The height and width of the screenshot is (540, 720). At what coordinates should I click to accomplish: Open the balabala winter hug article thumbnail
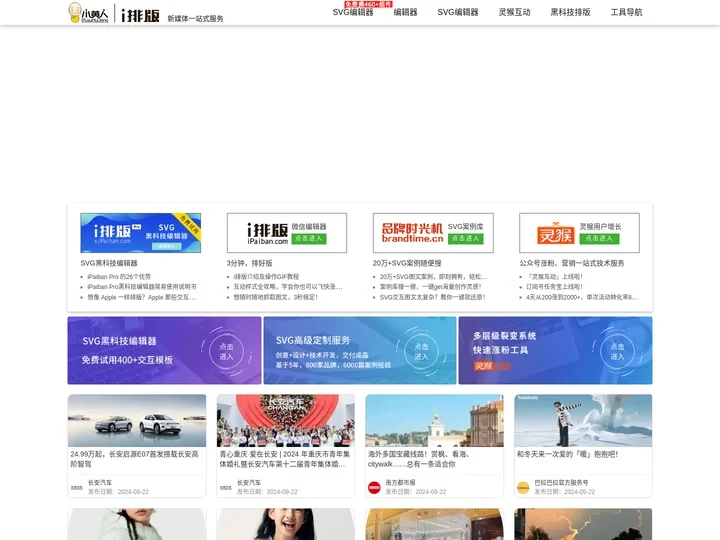(583, 421)
